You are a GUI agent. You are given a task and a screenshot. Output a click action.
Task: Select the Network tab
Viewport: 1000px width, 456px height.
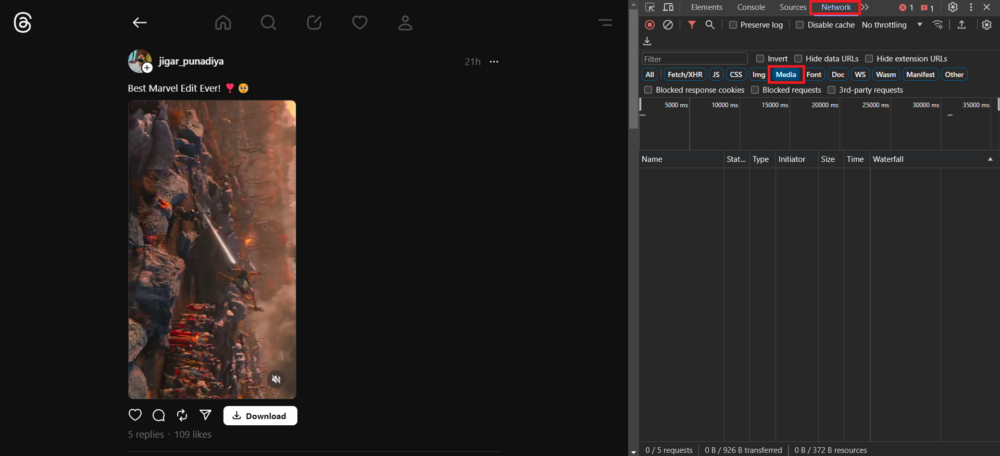pos(836,7)
